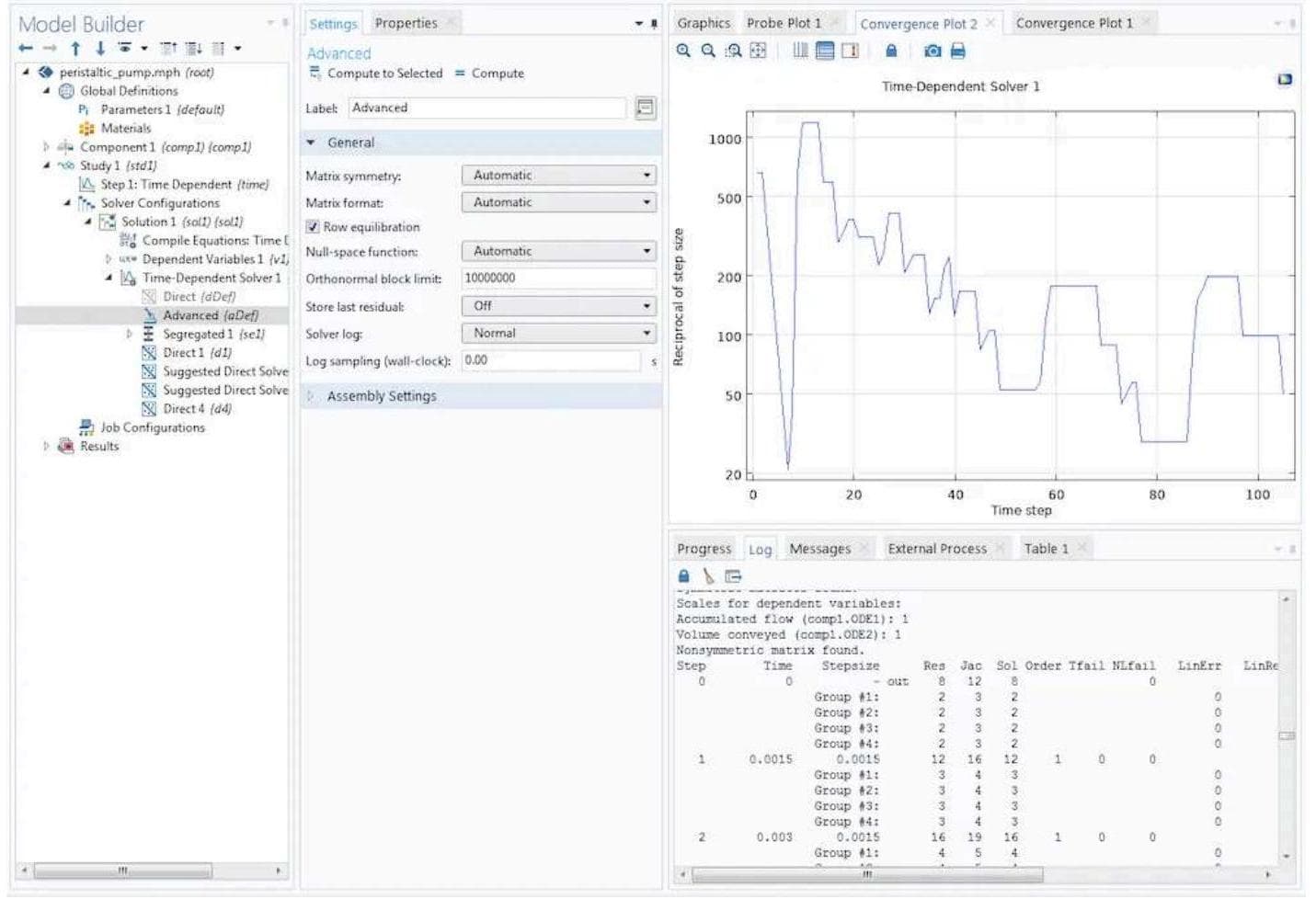Take plot snapshot with camera icon
This screenshot has height=899, width=1316.
[933, 51]
